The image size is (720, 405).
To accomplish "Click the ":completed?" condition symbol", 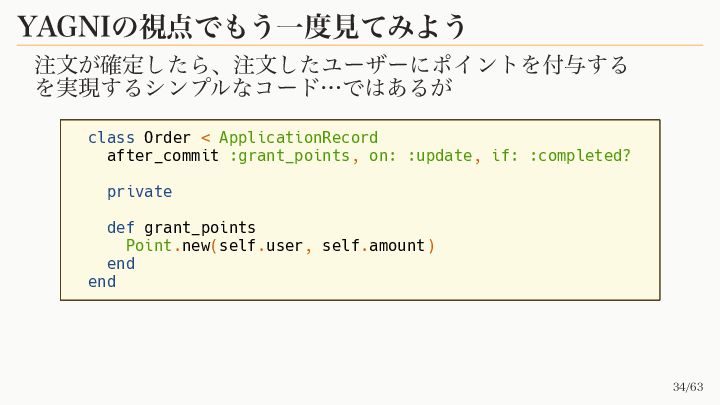I will 584,156.
